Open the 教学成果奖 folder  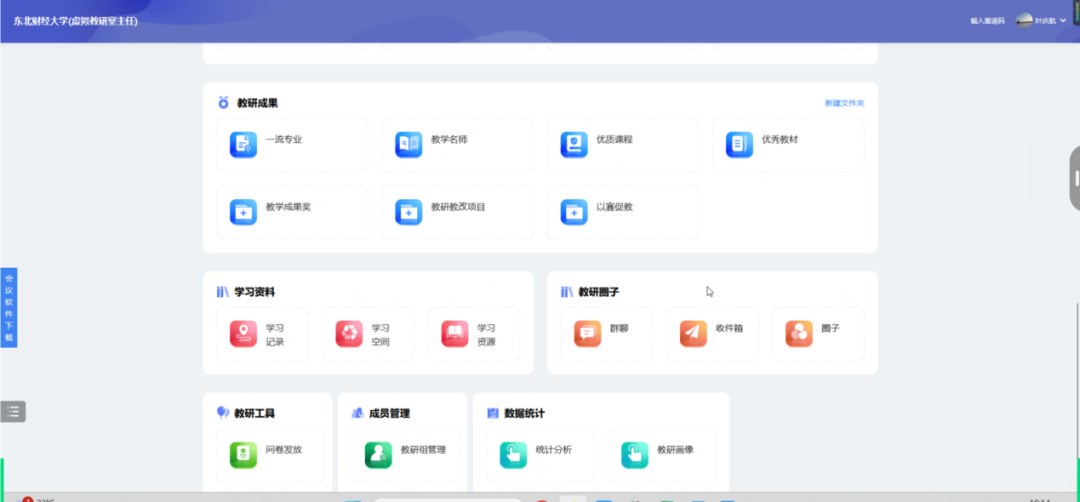pos(243,212)
